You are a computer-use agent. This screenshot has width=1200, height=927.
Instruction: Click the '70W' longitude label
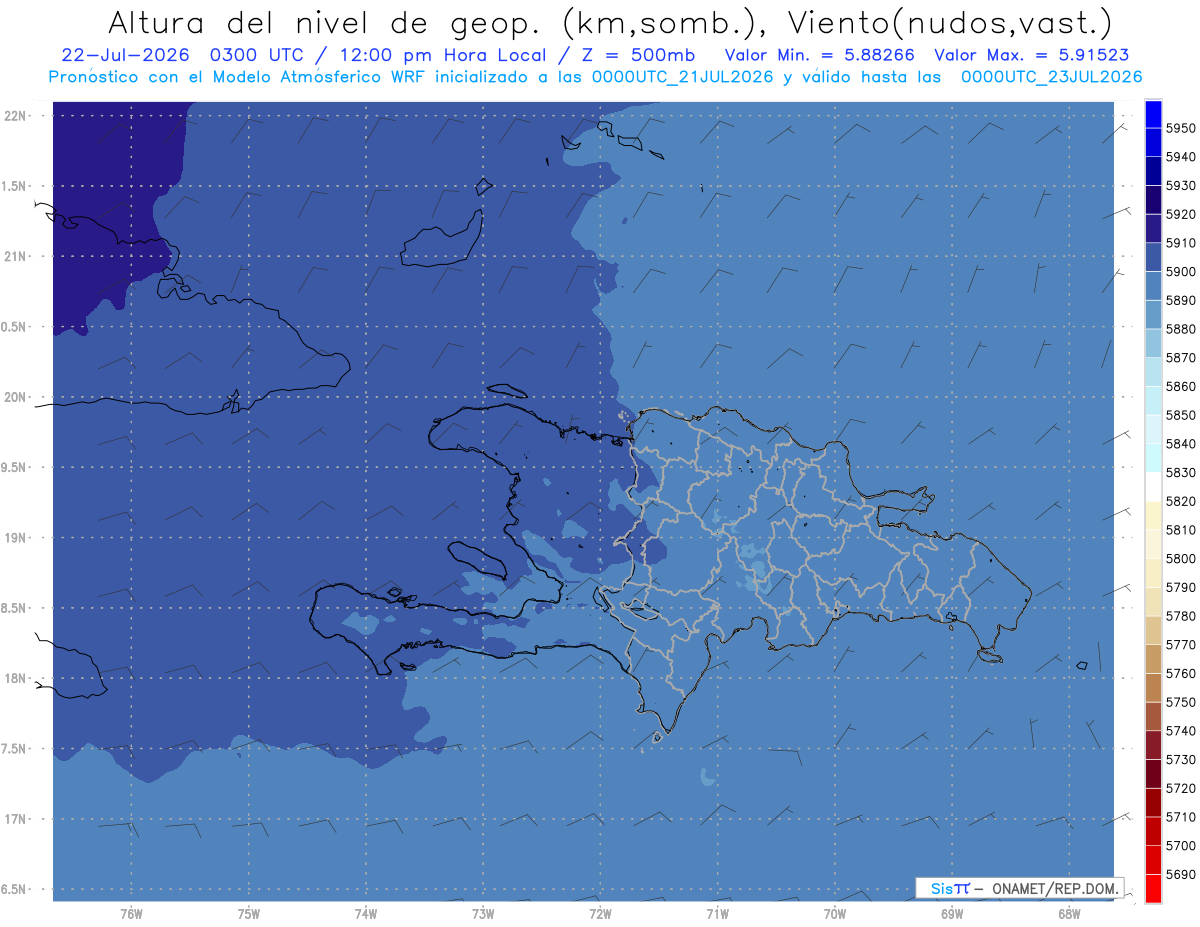[x=835, y=914]
